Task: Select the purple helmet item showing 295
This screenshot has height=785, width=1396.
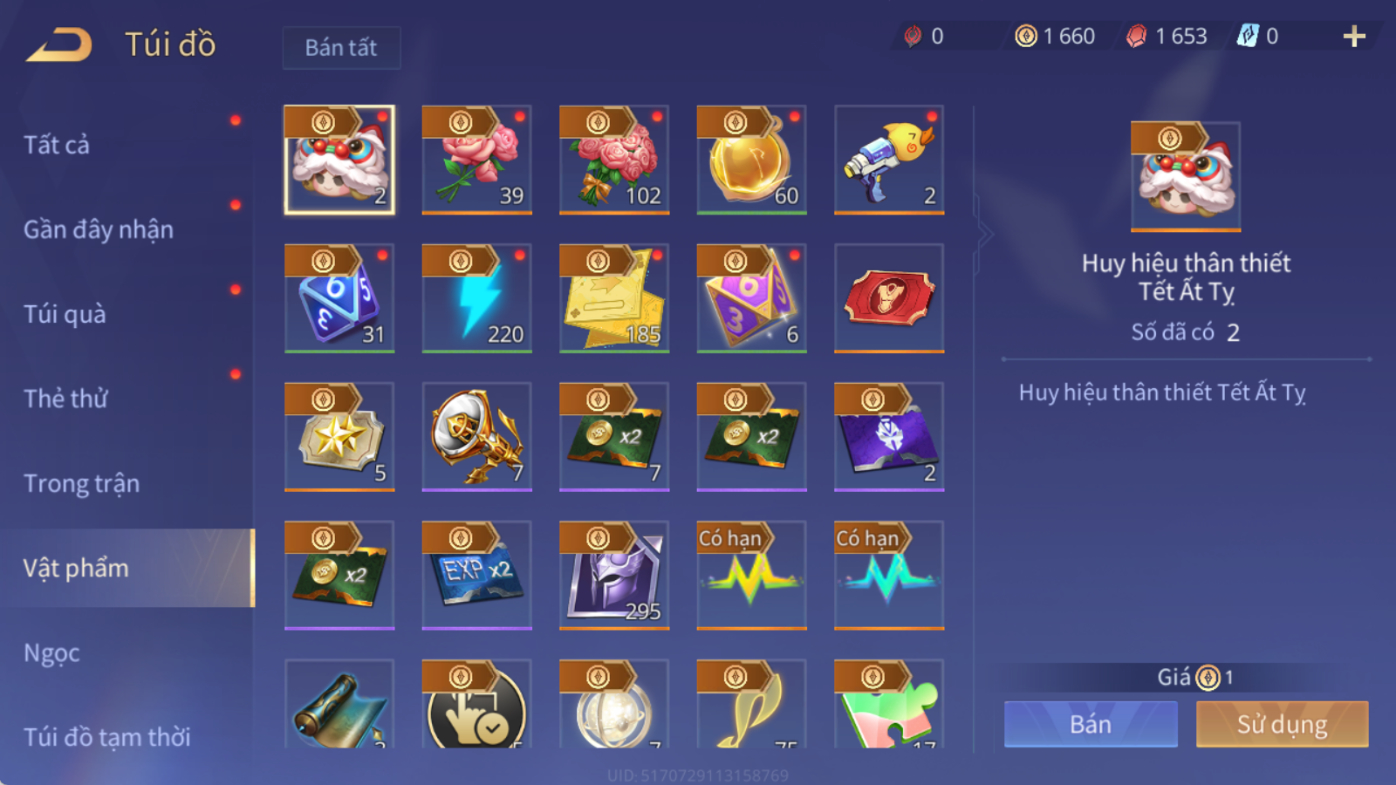Action: [614, 575]
